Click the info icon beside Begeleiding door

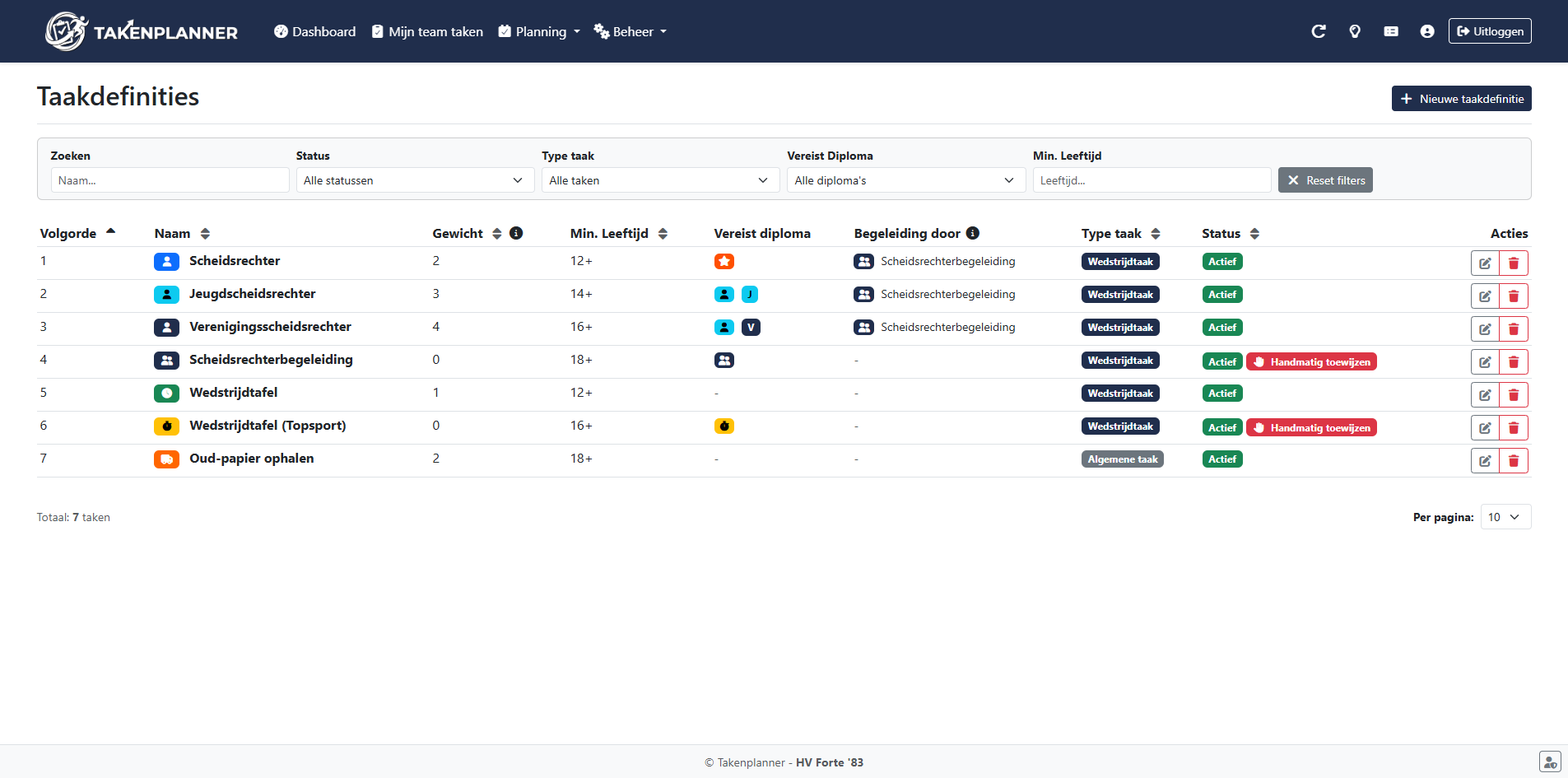coord(972,233)
